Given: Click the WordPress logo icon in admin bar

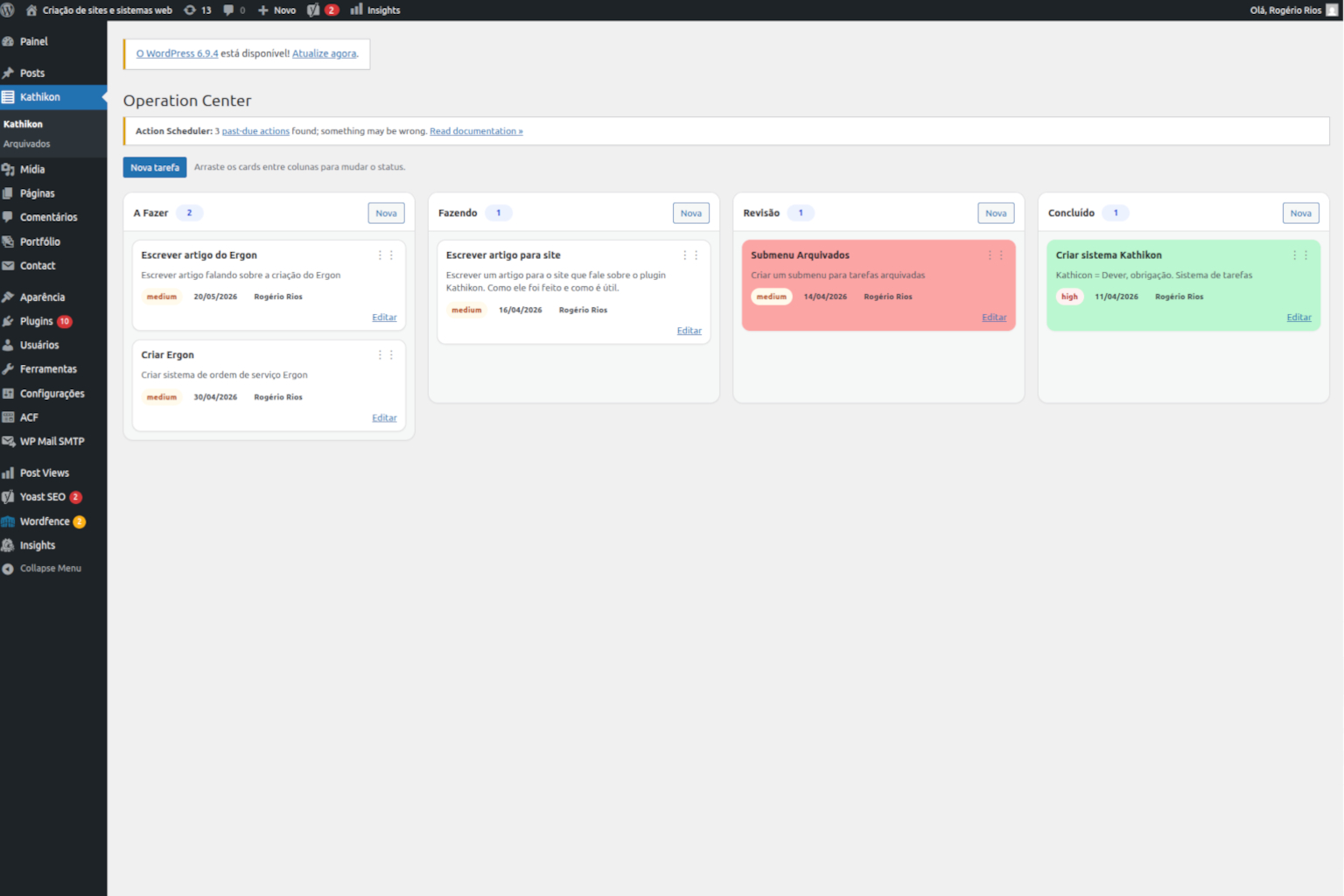Looking at the screenshot, I should click(x=8, y=10).
